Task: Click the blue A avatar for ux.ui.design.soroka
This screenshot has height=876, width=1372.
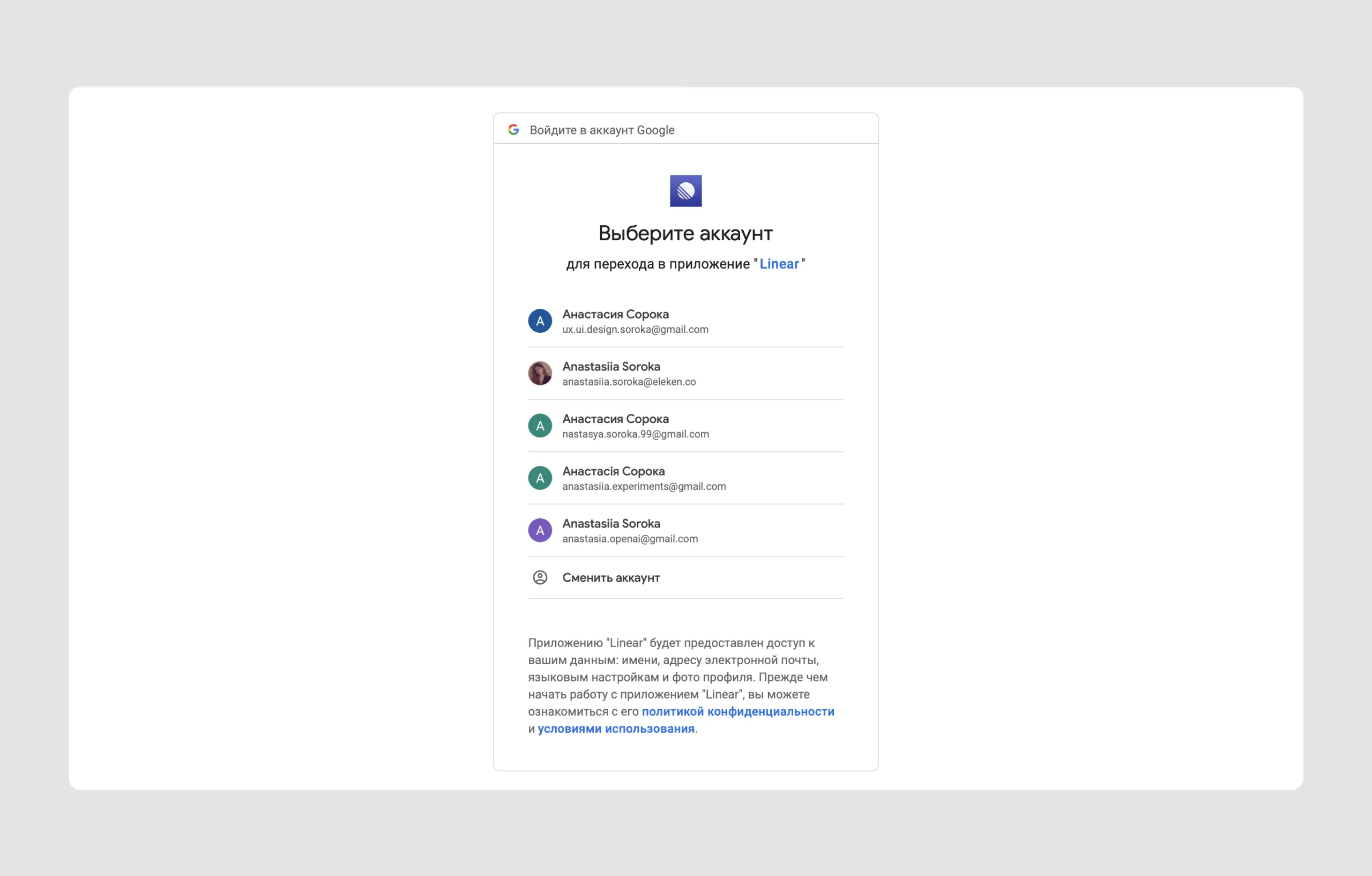Action: 540,321
